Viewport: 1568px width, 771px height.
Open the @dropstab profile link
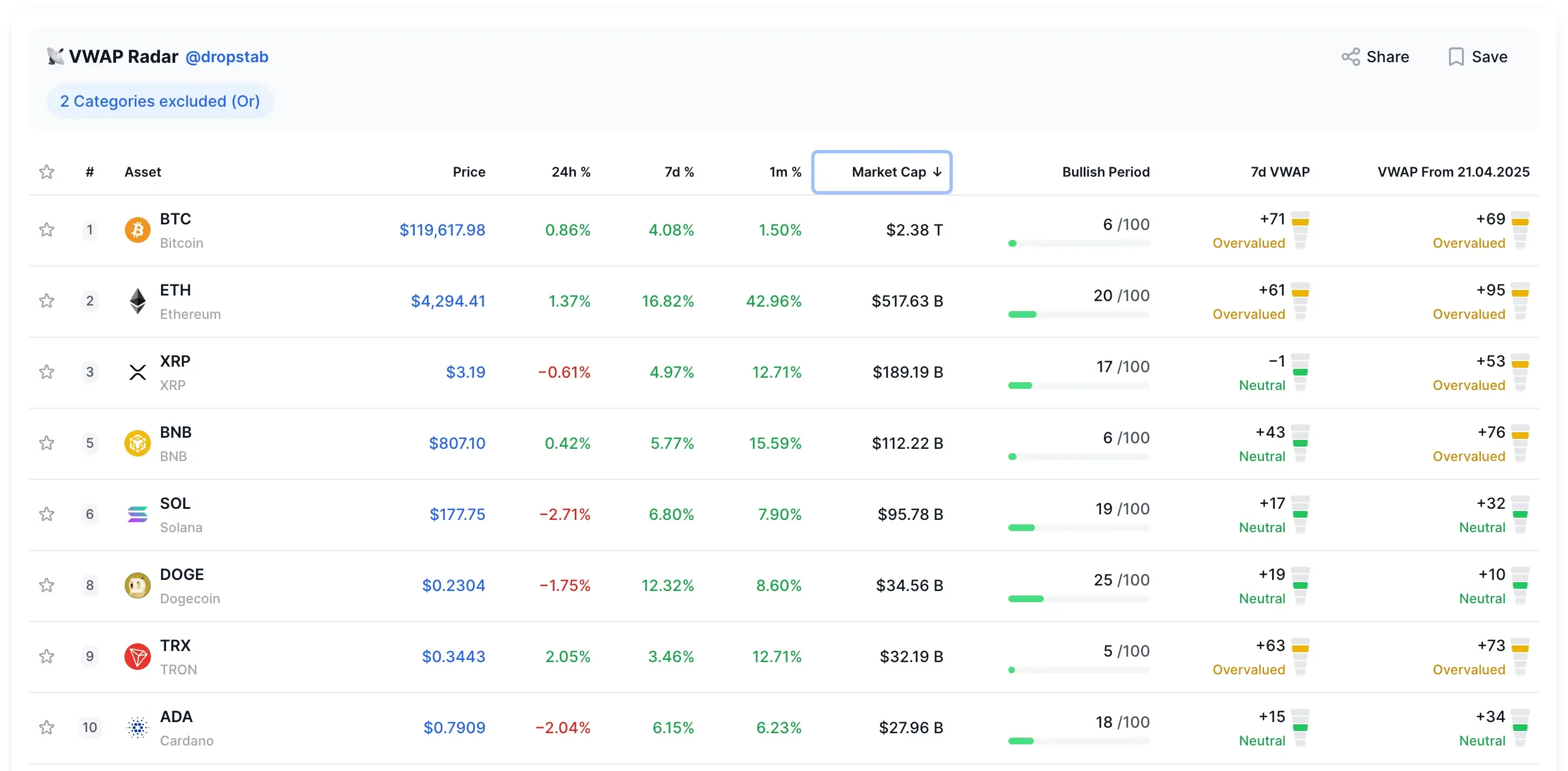[x=227, y=57]
